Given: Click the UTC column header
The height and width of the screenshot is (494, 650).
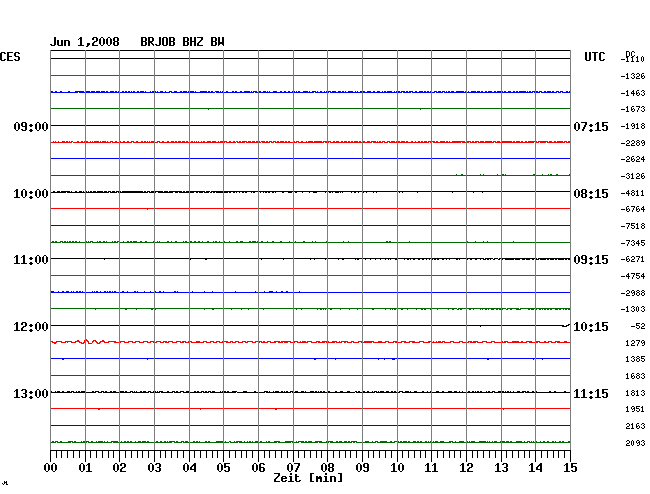Looking at the screenshot, I should click(x=595, y=57).
